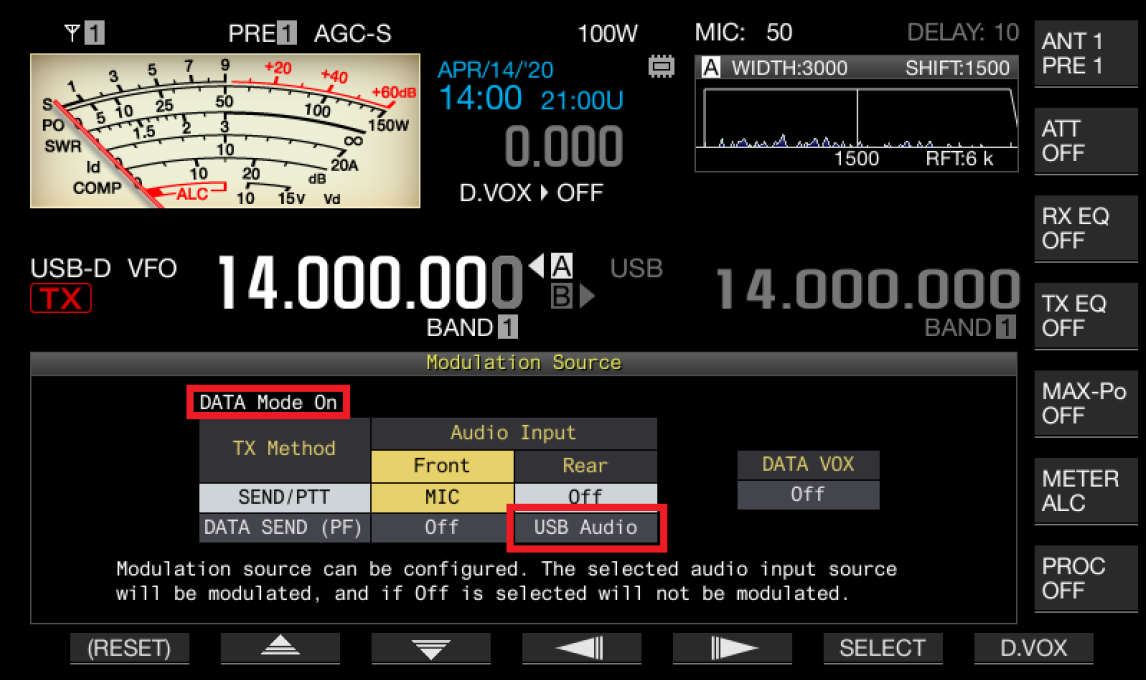Select the USB Audio cell
Screen dimensions: 1147x680
[x=585, y=527]
